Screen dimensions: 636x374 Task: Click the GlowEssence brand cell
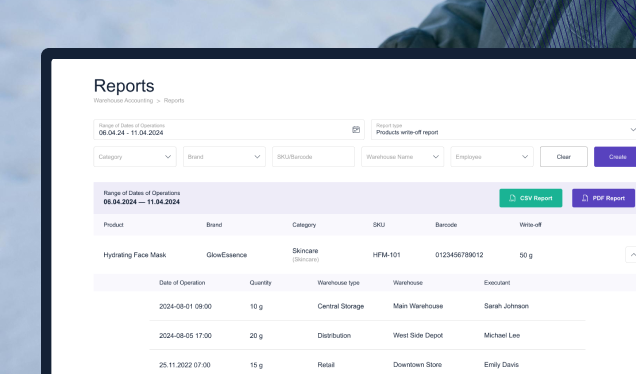tap(226, 255)
